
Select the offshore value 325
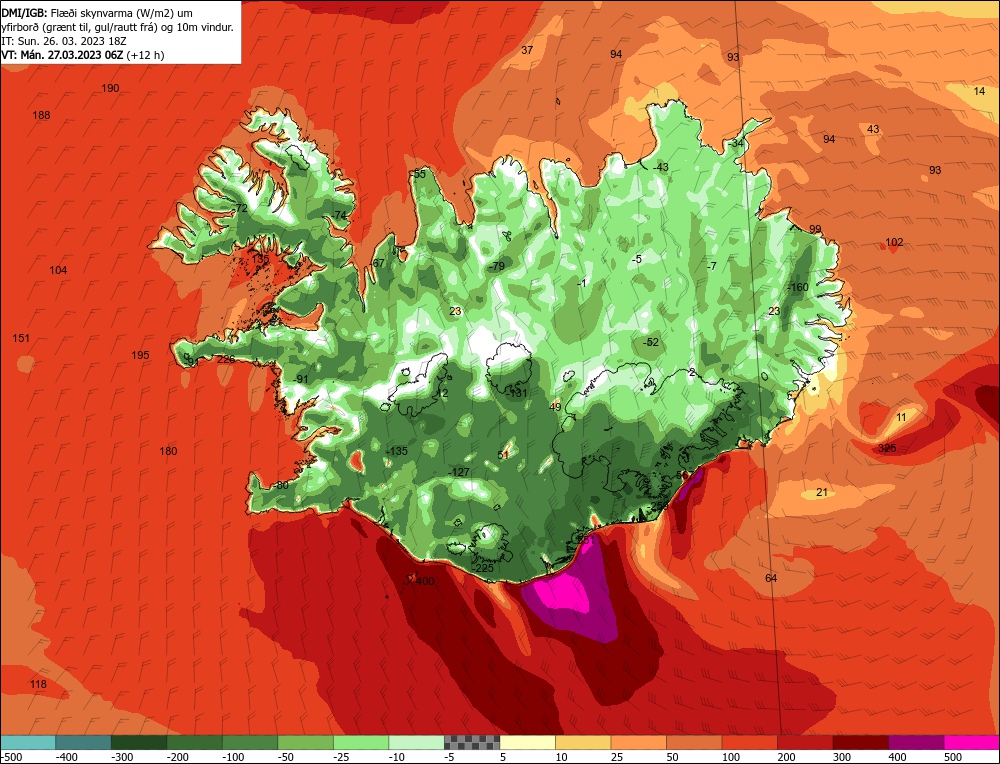(x=886, y=448)
